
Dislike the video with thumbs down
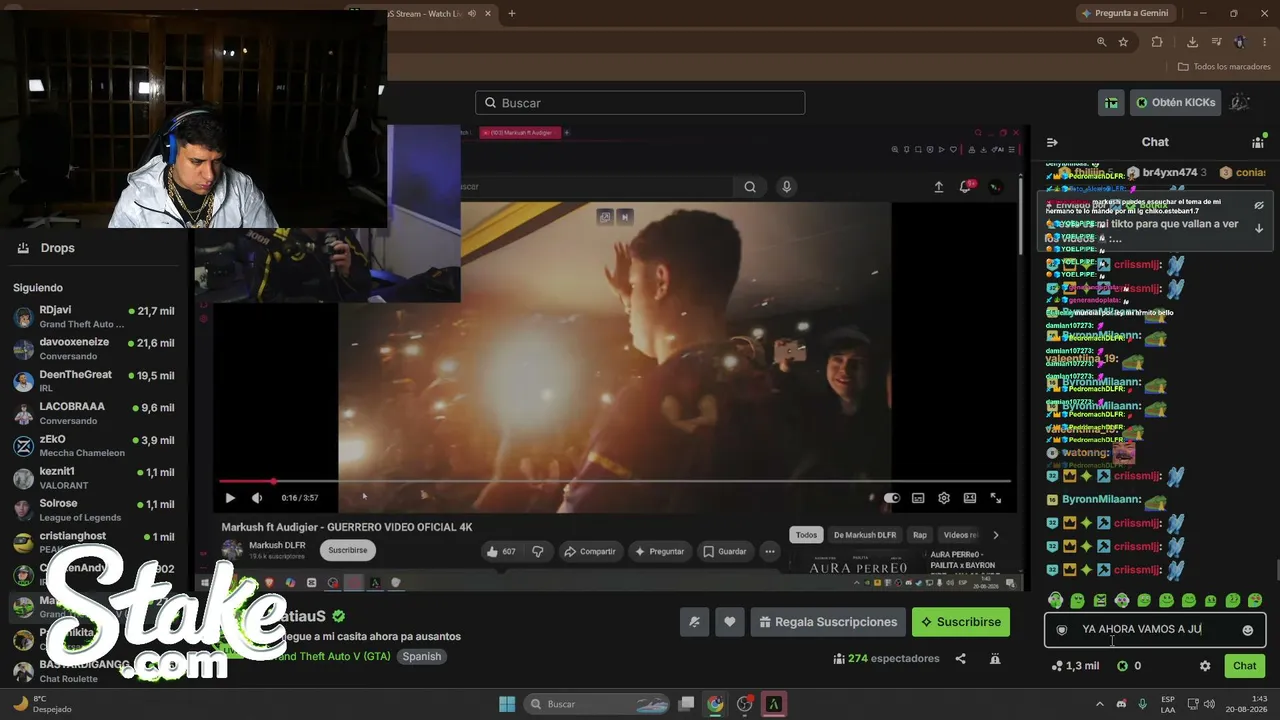pyautogui.click(x=538, y=551)
